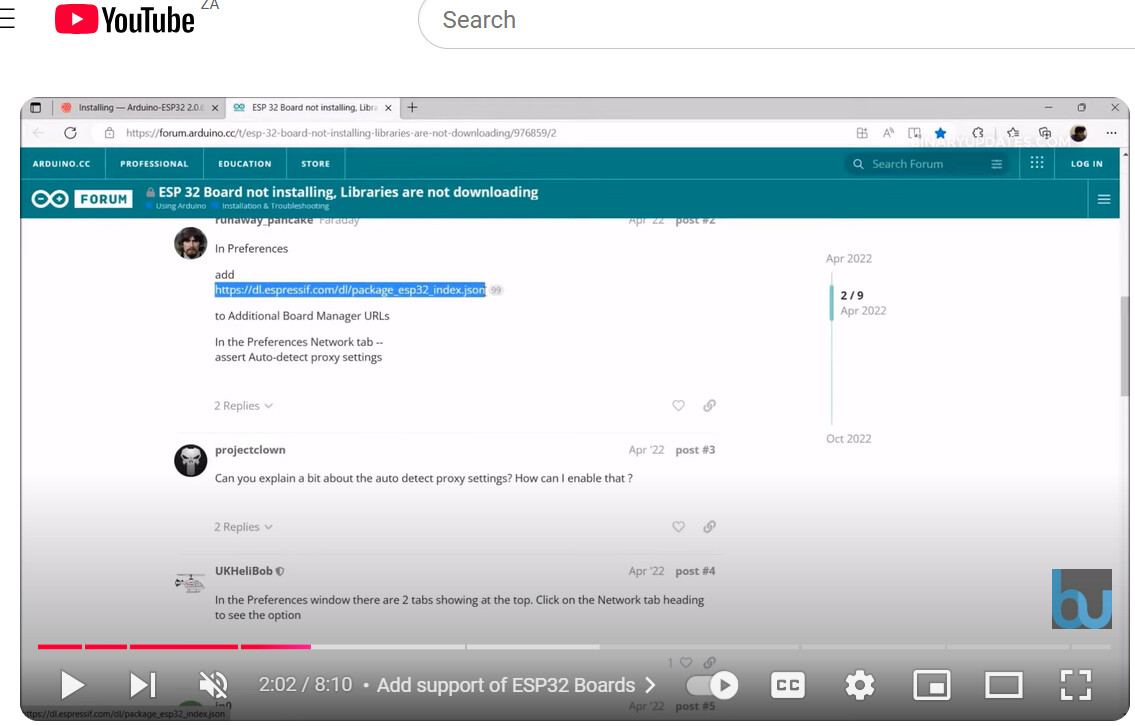The height and width of the screenshot is (726, 1135).
Task: Open the Arduino apps dots grid
Action: click(x=1037, y=163)
